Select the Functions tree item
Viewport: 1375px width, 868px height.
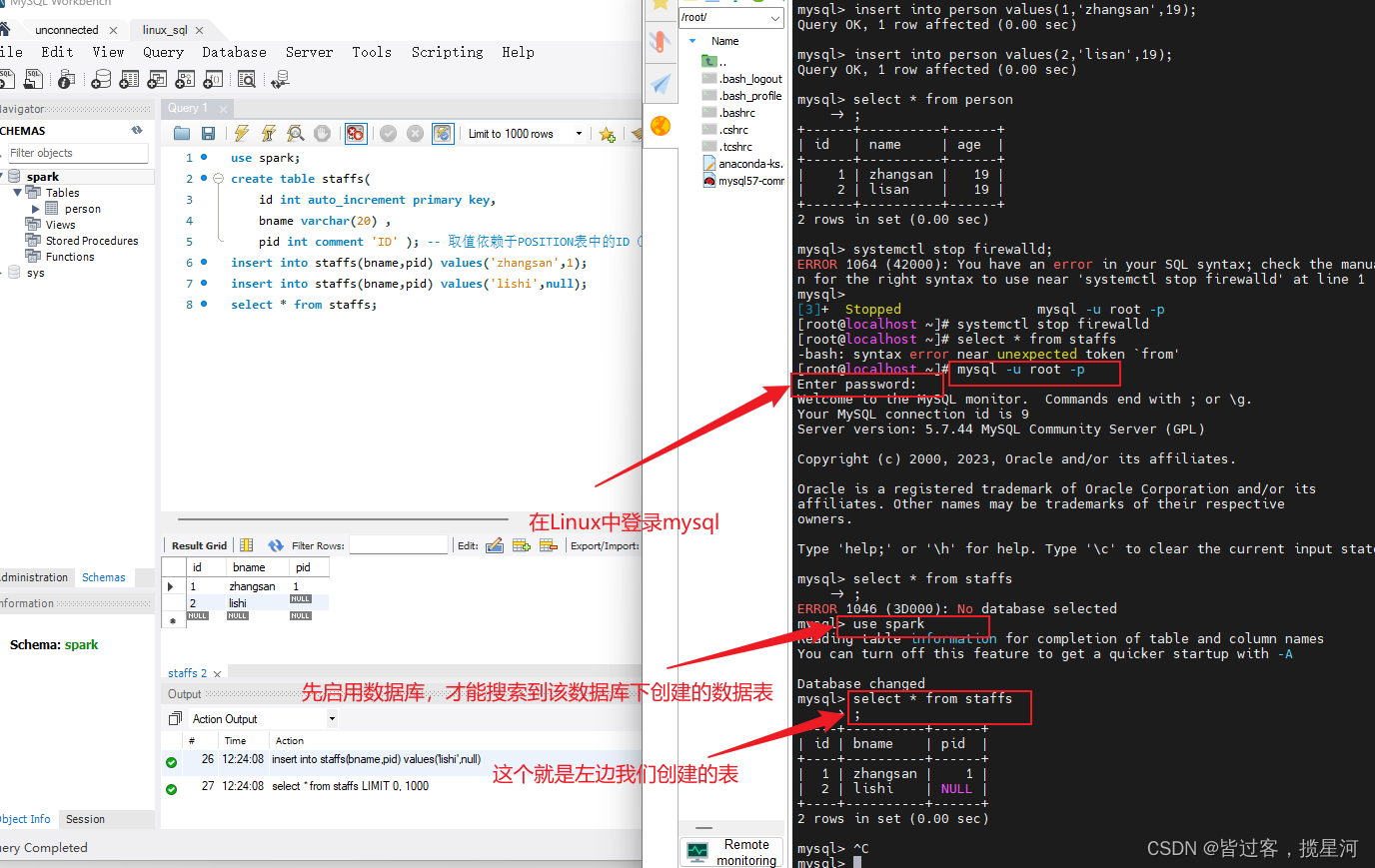click(x=70, y=257)
